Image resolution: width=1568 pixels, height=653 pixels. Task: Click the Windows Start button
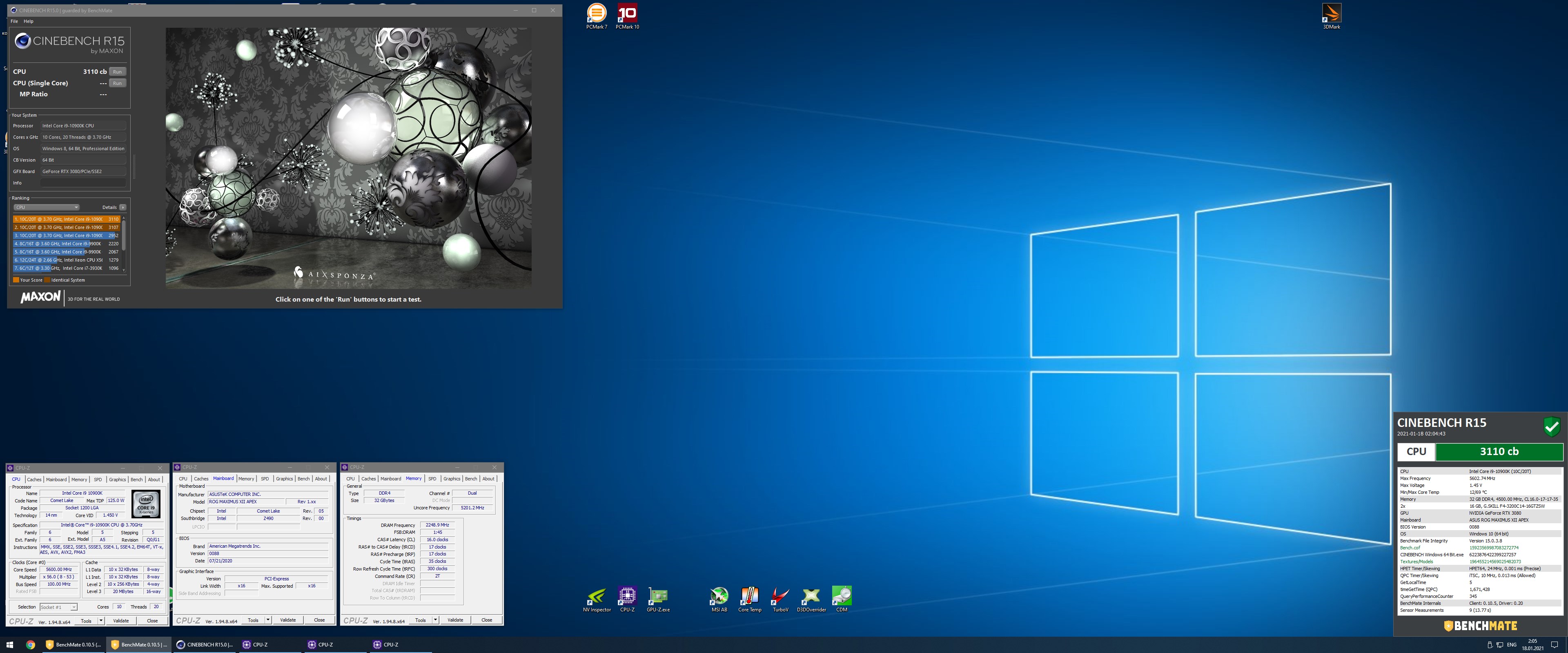click(x=10, y=644)
